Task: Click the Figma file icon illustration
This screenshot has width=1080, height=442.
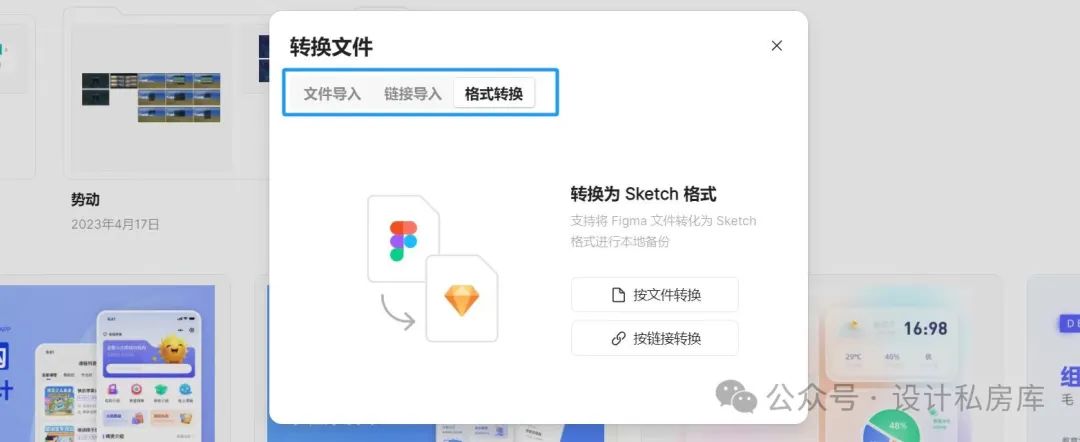Action: tap(403, 239)
